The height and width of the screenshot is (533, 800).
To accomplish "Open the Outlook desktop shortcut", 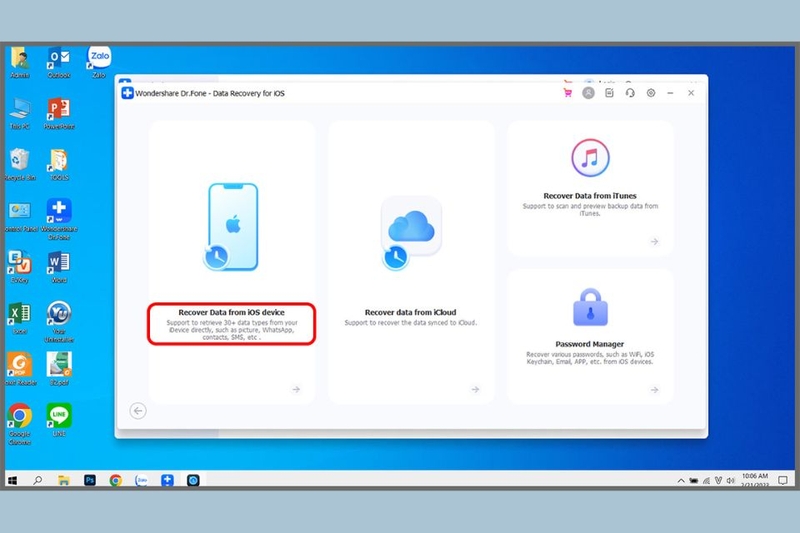I will [x=59, y=62].
